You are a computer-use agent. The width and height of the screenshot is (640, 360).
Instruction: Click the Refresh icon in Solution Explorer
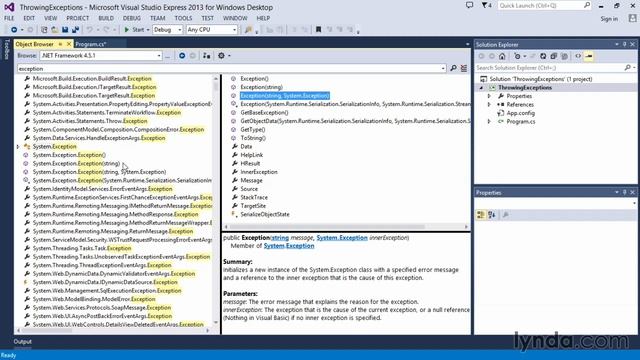click(543, 56)
